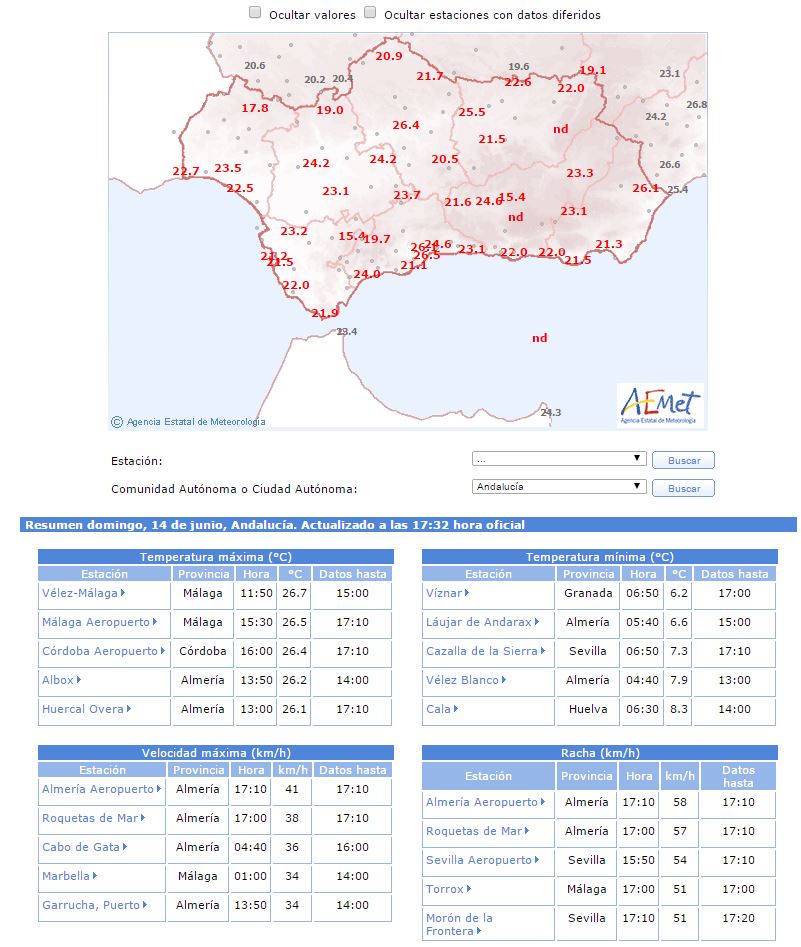This screenshot has height=947, width=801.
Task: Click the arrow icon next to Córdoba Aeropuerto
Action: (163, 651)
